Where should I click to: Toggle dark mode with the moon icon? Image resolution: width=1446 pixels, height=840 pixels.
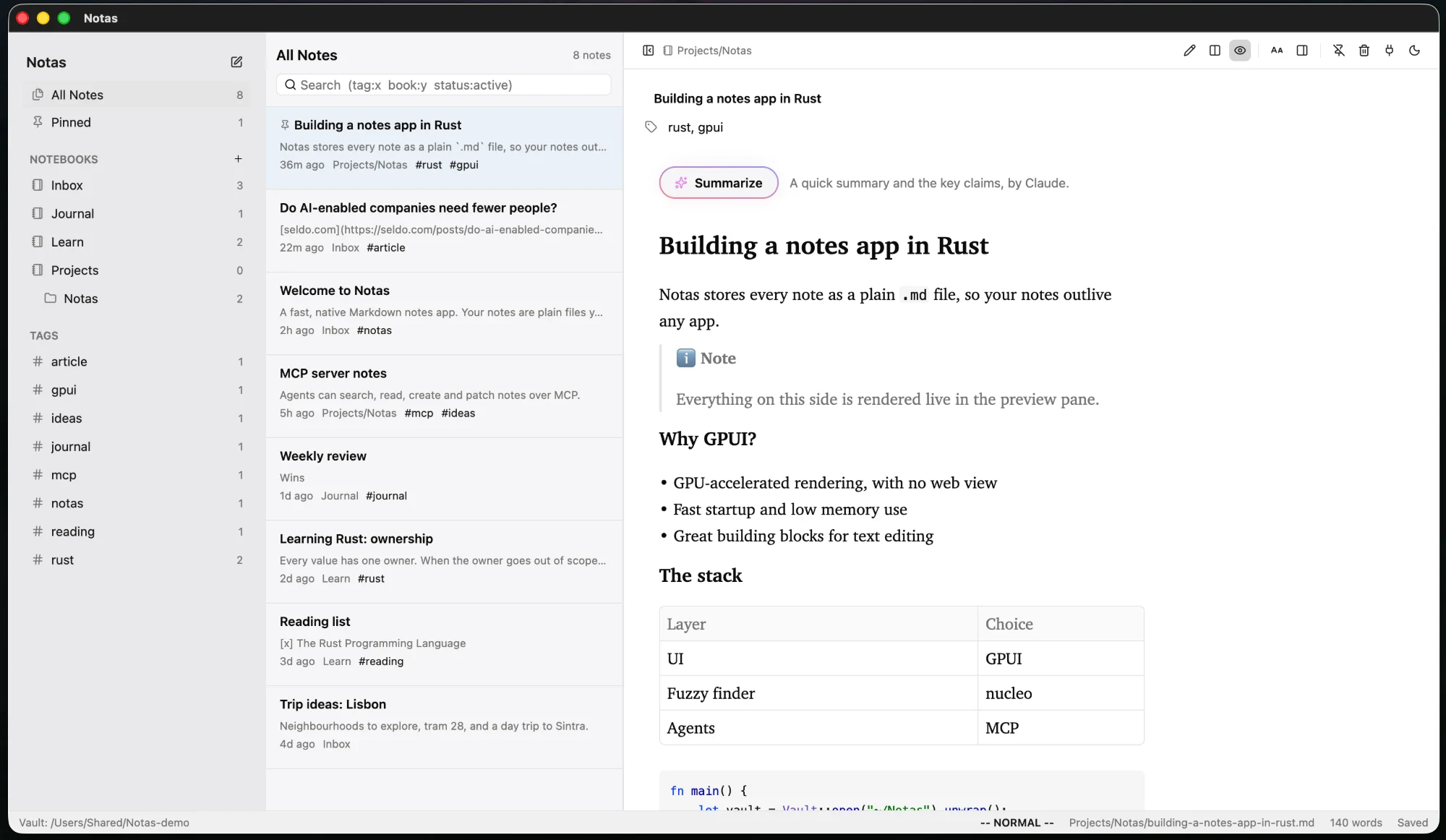coord(1415,51)
